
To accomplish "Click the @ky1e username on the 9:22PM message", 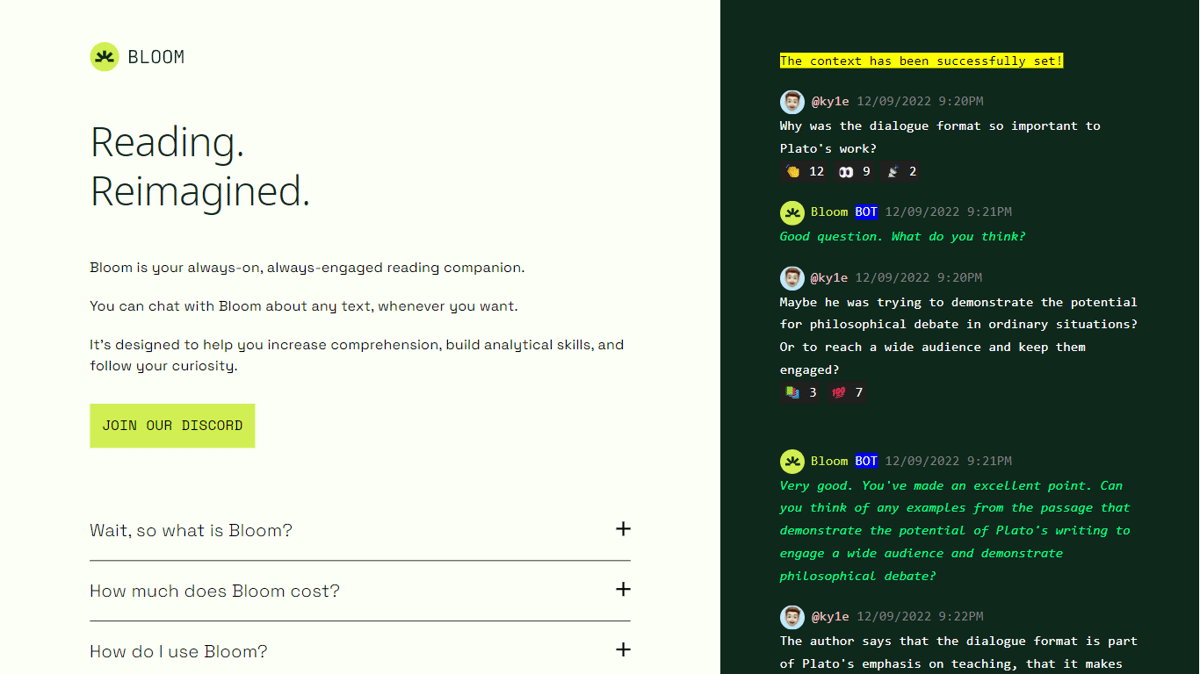I will click(830, 617).
